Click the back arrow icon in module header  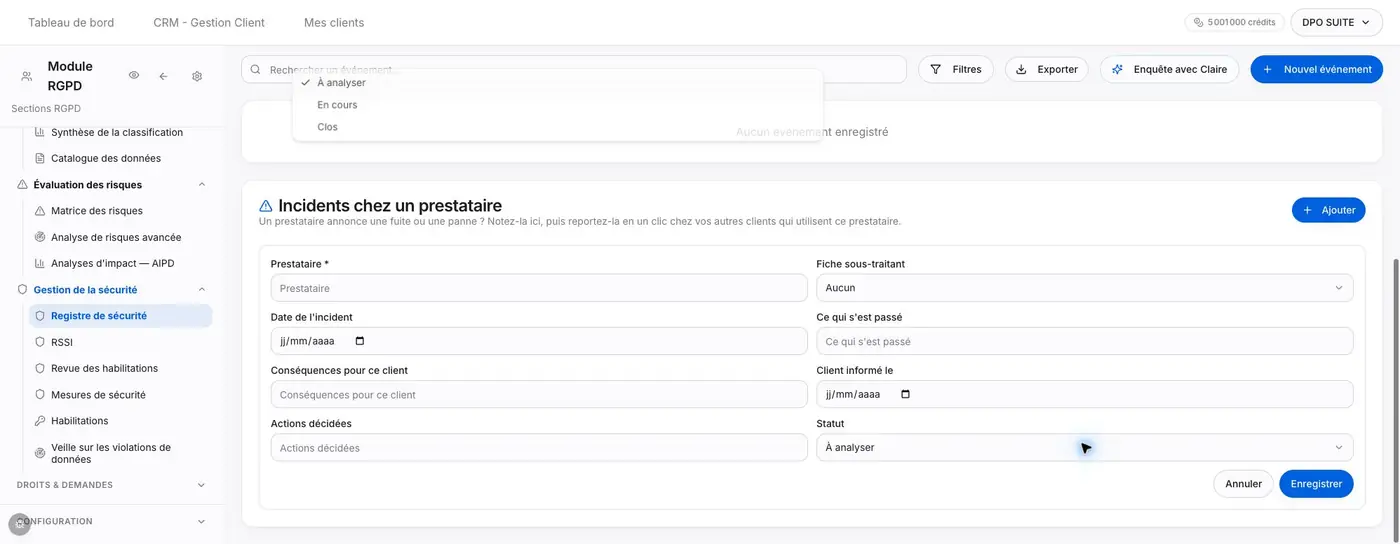[163, 76]
